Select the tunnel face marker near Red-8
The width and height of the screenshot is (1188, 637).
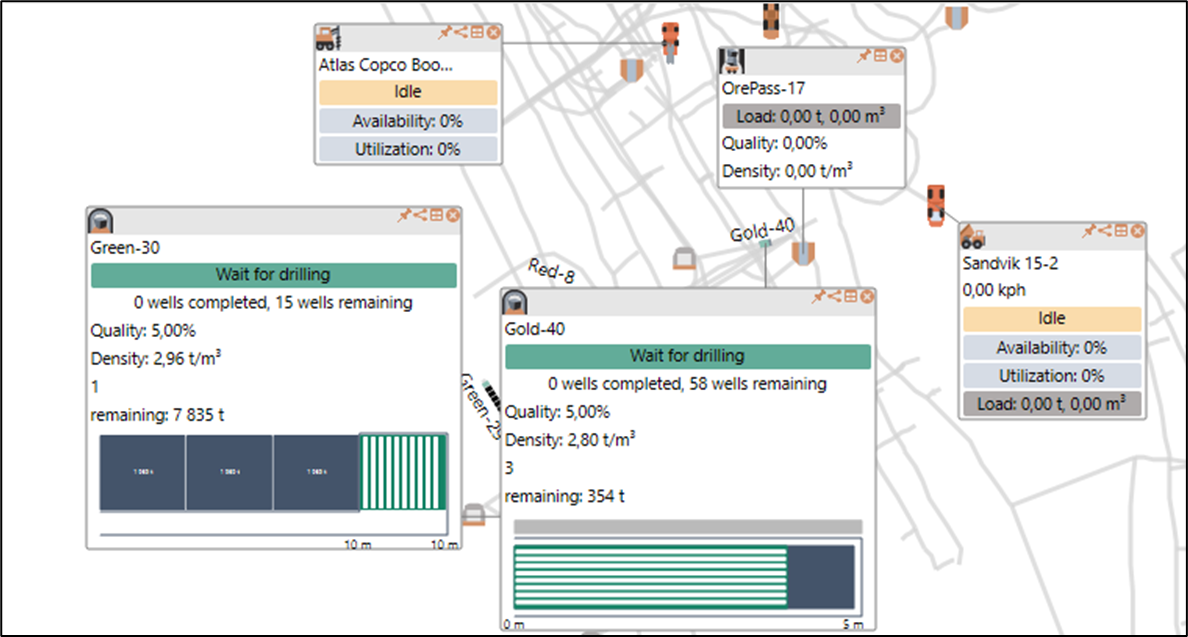point(684,258)
